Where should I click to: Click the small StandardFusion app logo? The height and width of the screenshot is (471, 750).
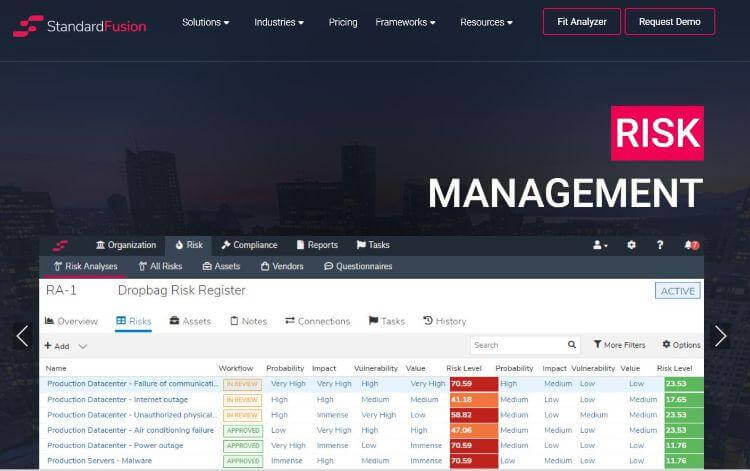60,246
